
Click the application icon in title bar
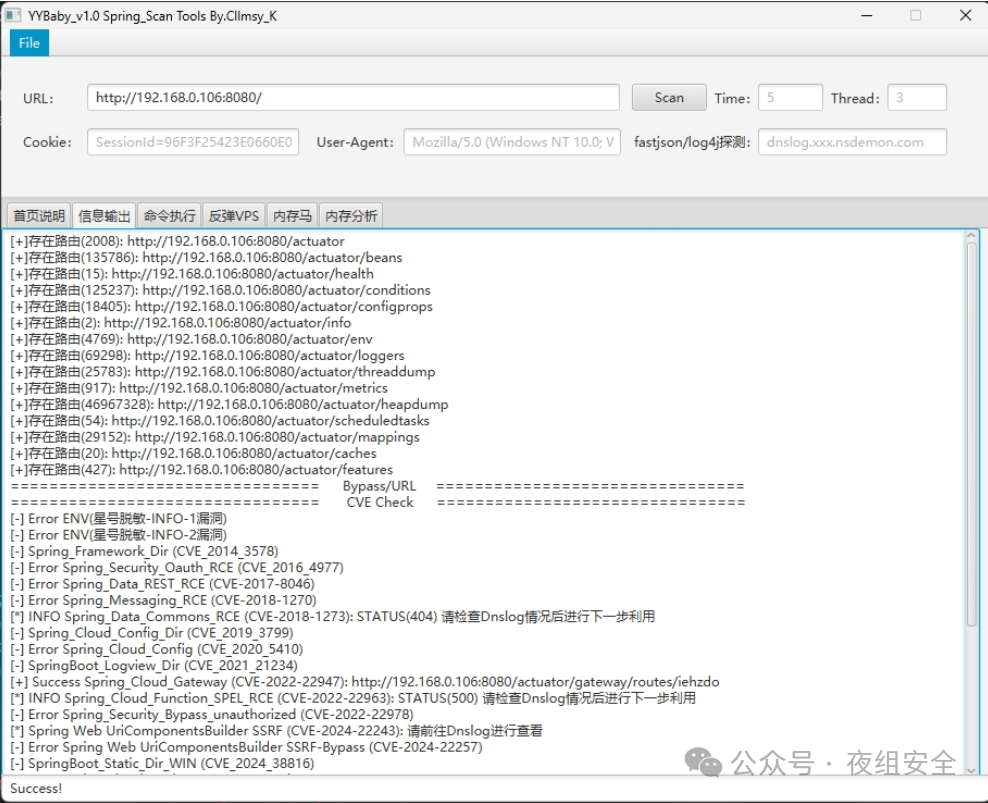[x=13, y=16]
